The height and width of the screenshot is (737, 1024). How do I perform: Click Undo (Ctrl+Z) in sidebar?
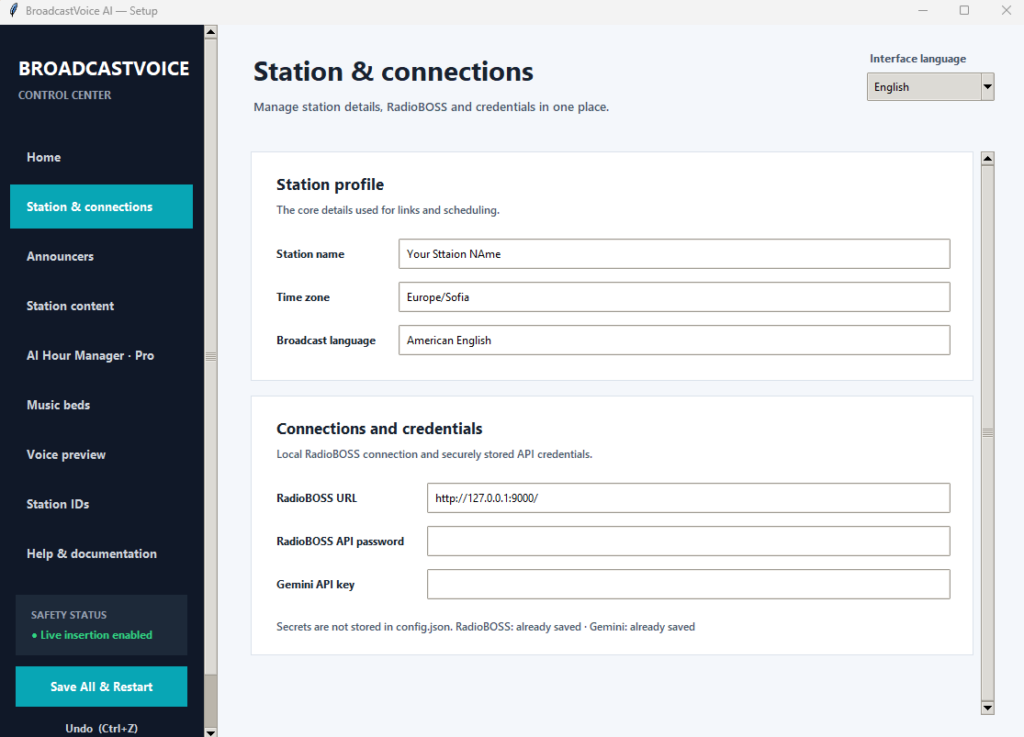pos(101,729)
